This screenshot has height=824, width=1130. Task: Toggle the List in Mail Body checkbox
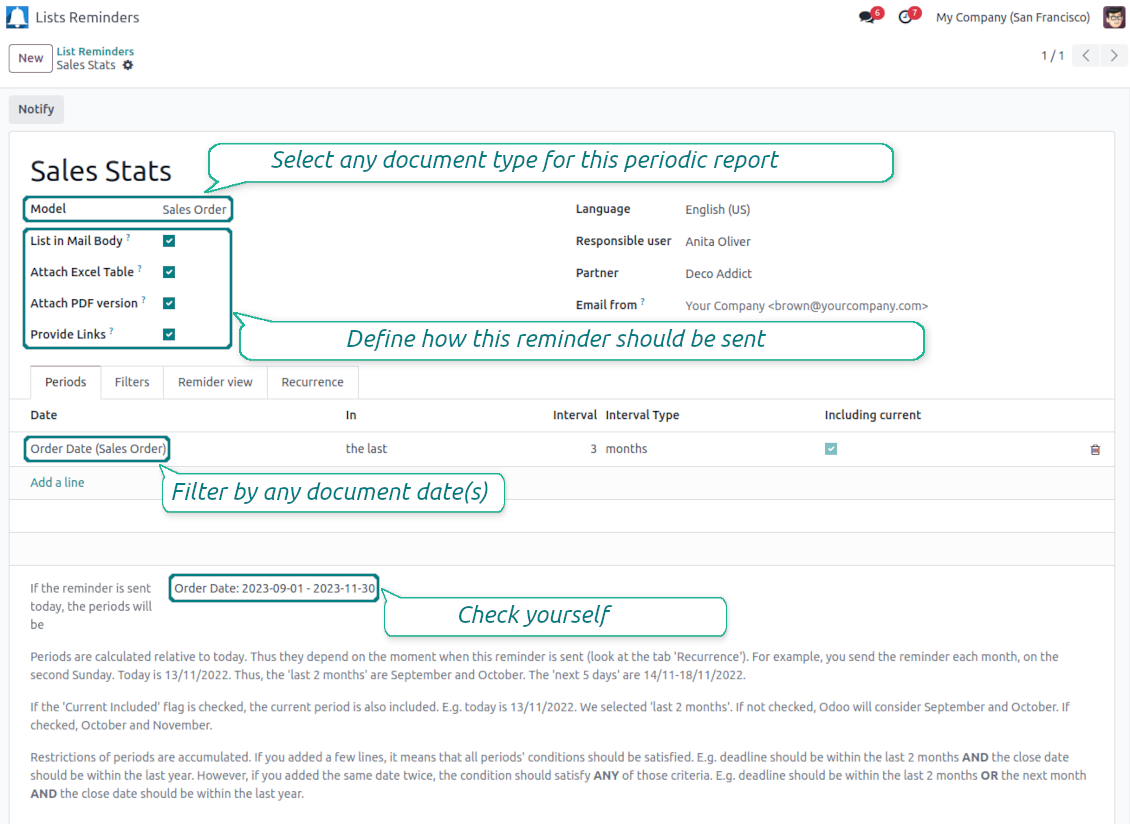click(169, 241)
